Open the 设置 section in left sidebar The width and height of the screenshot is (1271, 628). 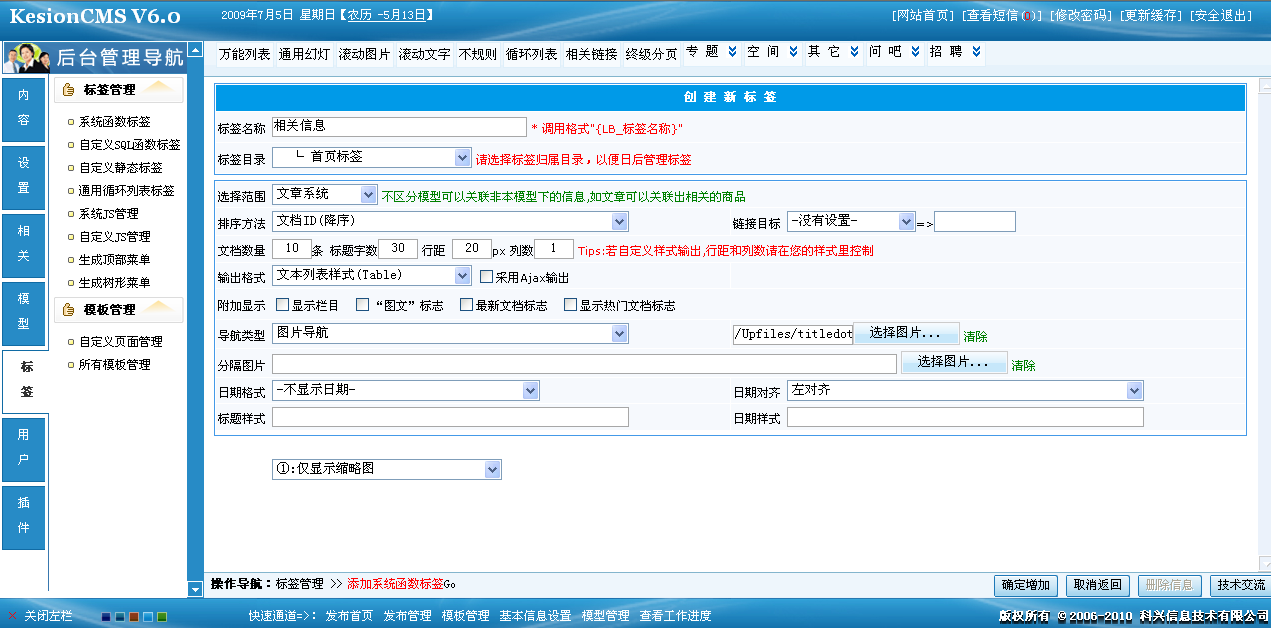(x=23, y=178)
